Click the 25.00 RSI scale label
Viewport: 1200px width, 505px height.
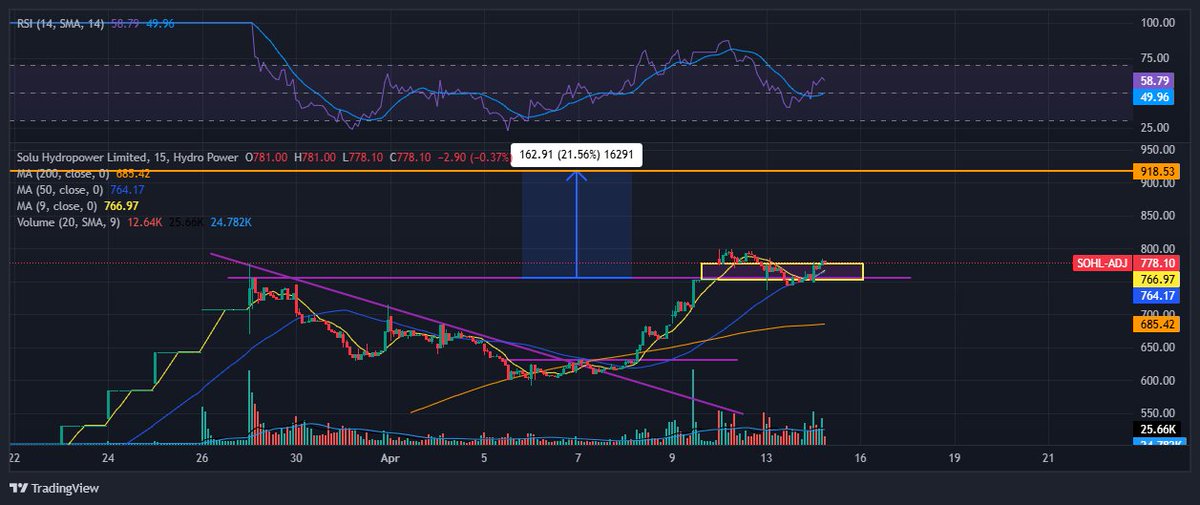click(x=1155, y=127)
